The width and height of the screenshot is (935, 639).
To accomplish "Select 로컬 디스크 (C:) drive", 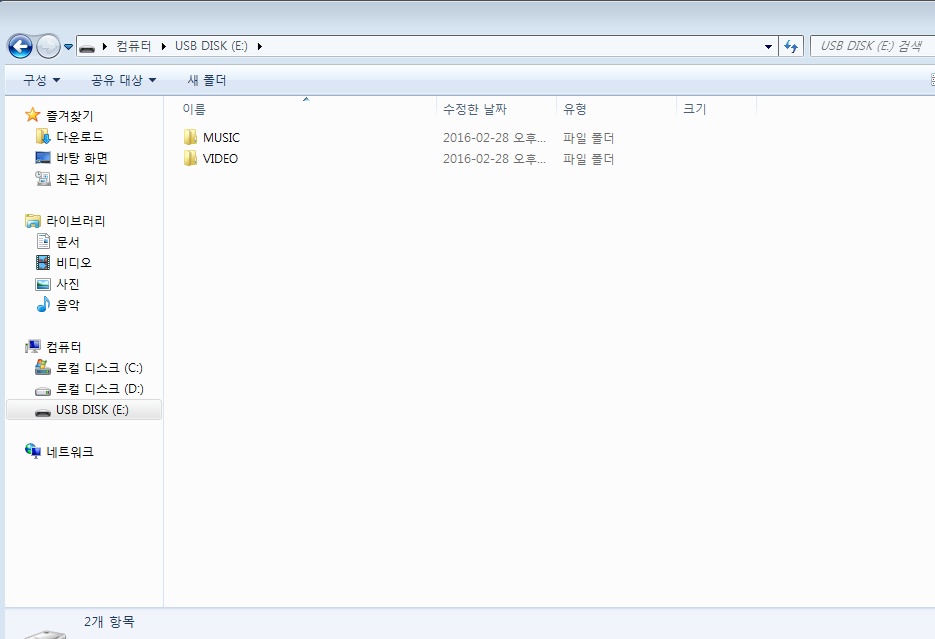I will tap(98, 367).
